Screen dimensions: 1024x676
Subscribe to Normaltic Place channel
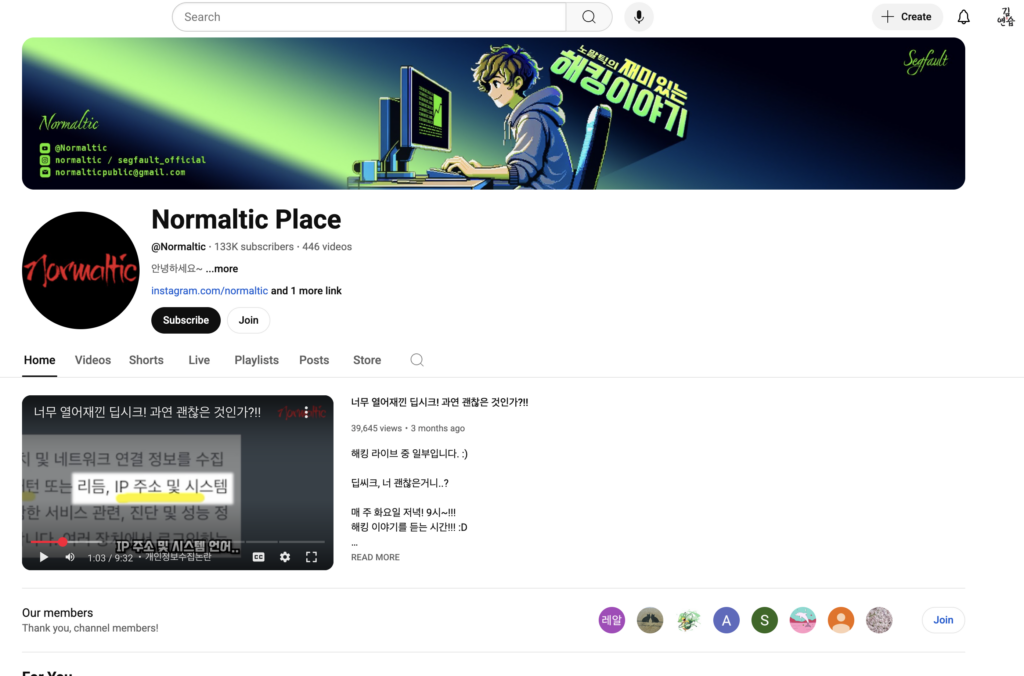[x=186, y=320]
